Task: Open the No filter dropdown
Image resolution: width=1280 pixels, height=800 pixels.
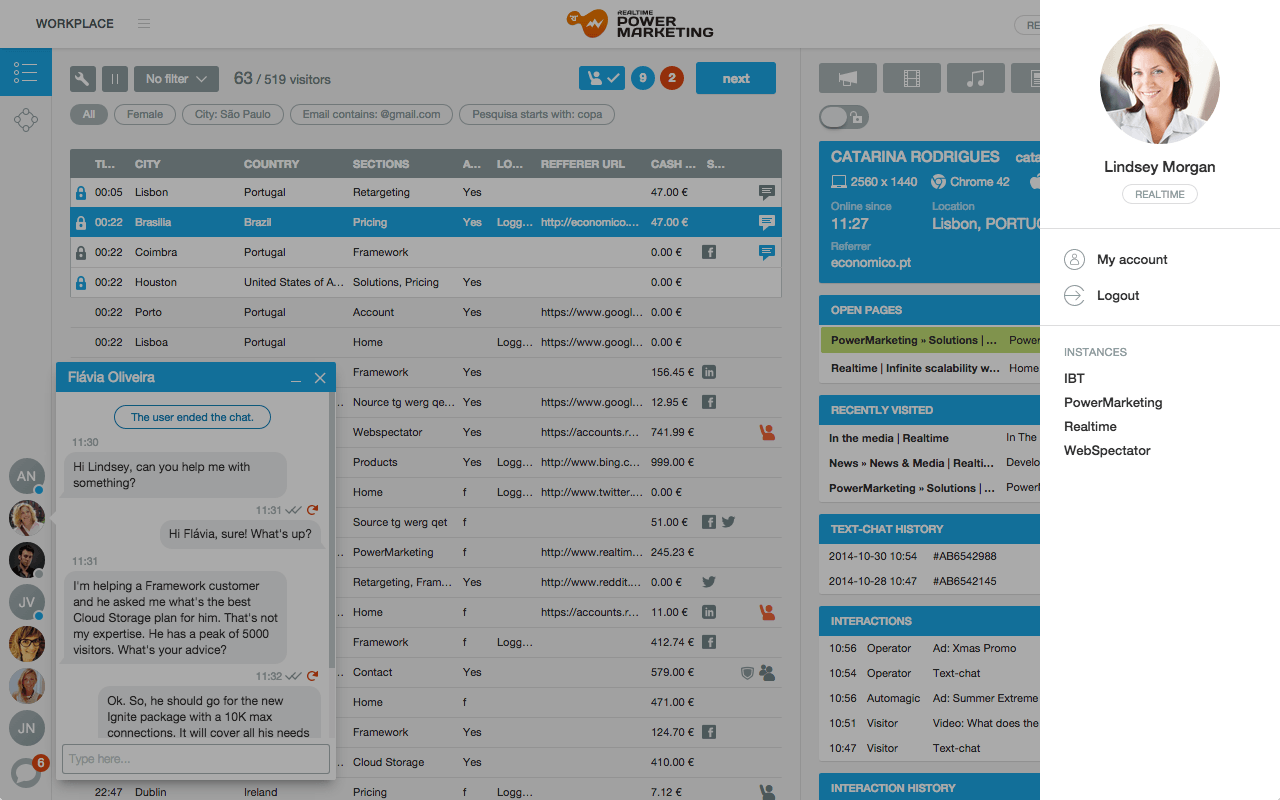Action: coord(176,79)
